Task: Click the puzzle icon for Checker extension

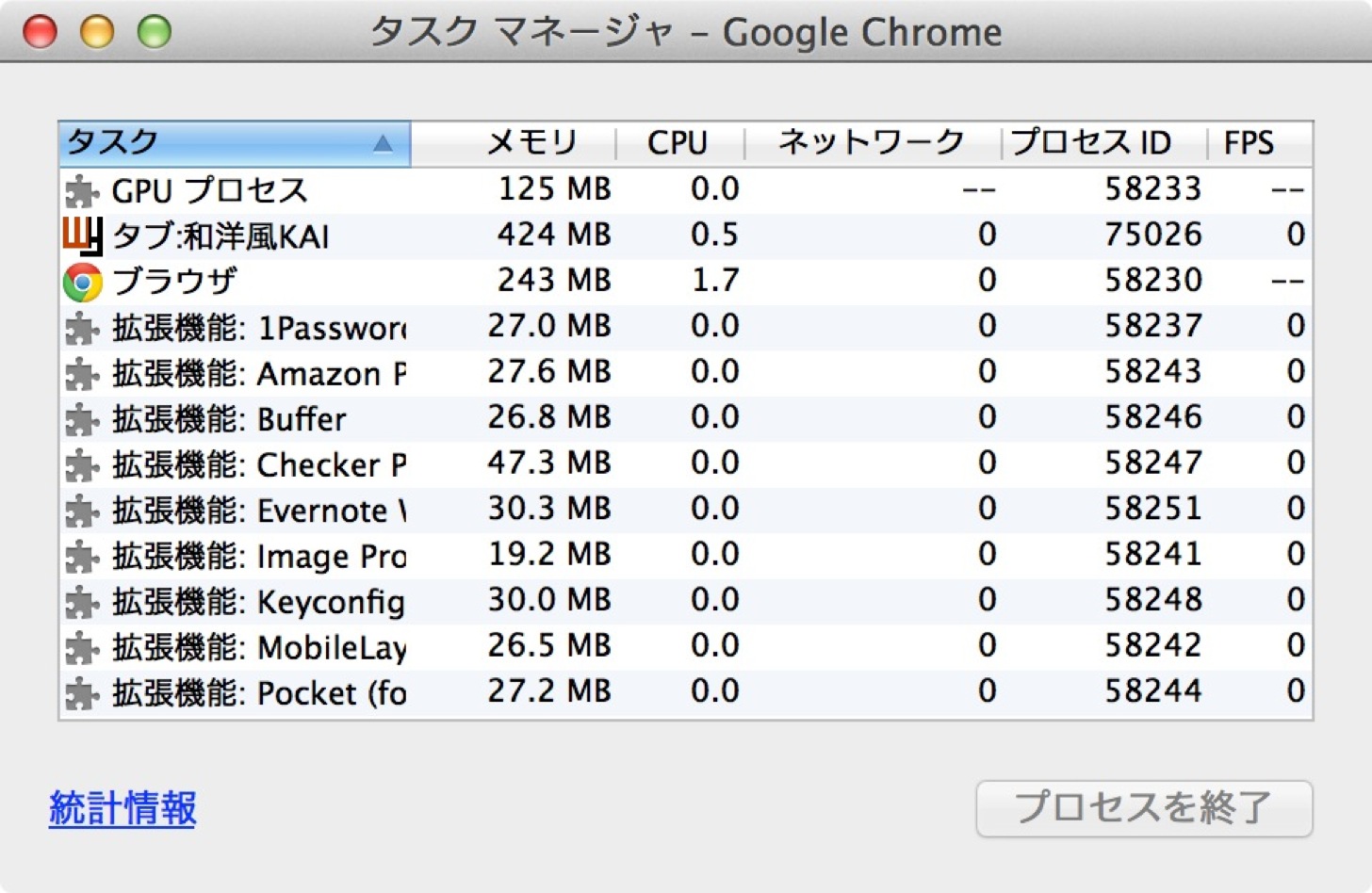Action: 82,466
